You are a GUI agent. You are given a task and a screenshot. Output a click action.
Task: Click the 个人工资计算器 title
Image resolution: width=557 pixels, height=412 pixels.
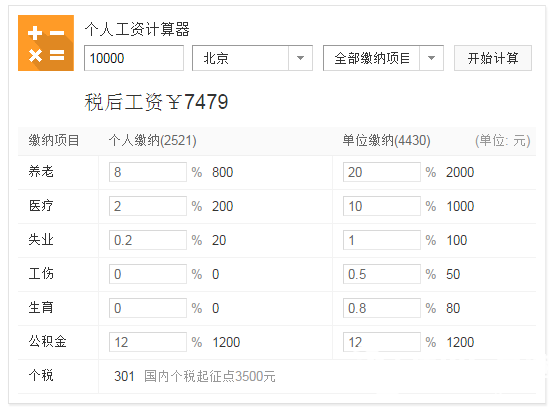pos(137,29)
